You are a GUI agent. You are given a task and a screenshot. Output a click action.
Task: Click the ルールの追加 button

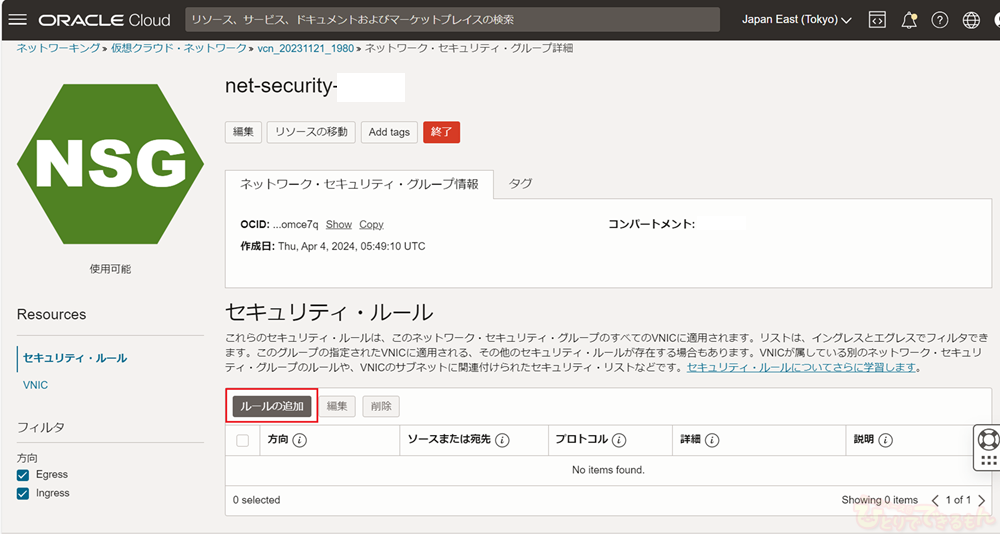tap(272, 406)
